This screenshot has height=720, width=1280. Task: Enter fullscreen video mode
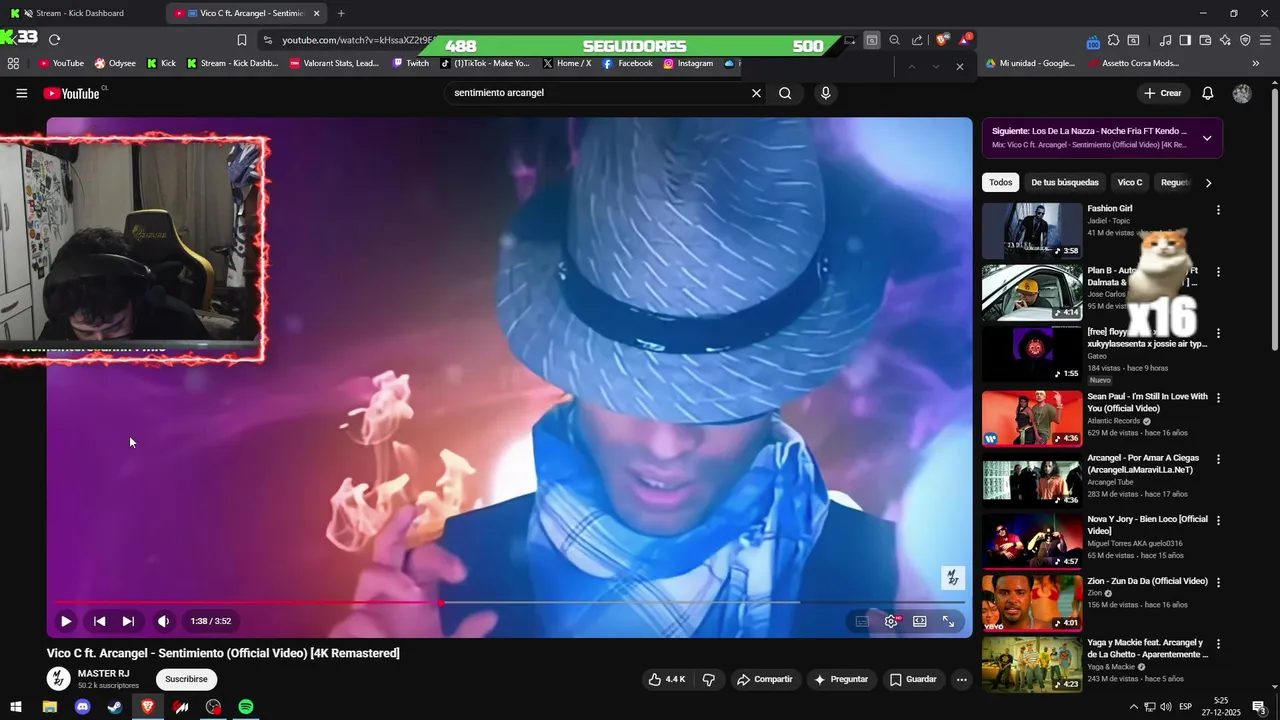click(948, 621)
